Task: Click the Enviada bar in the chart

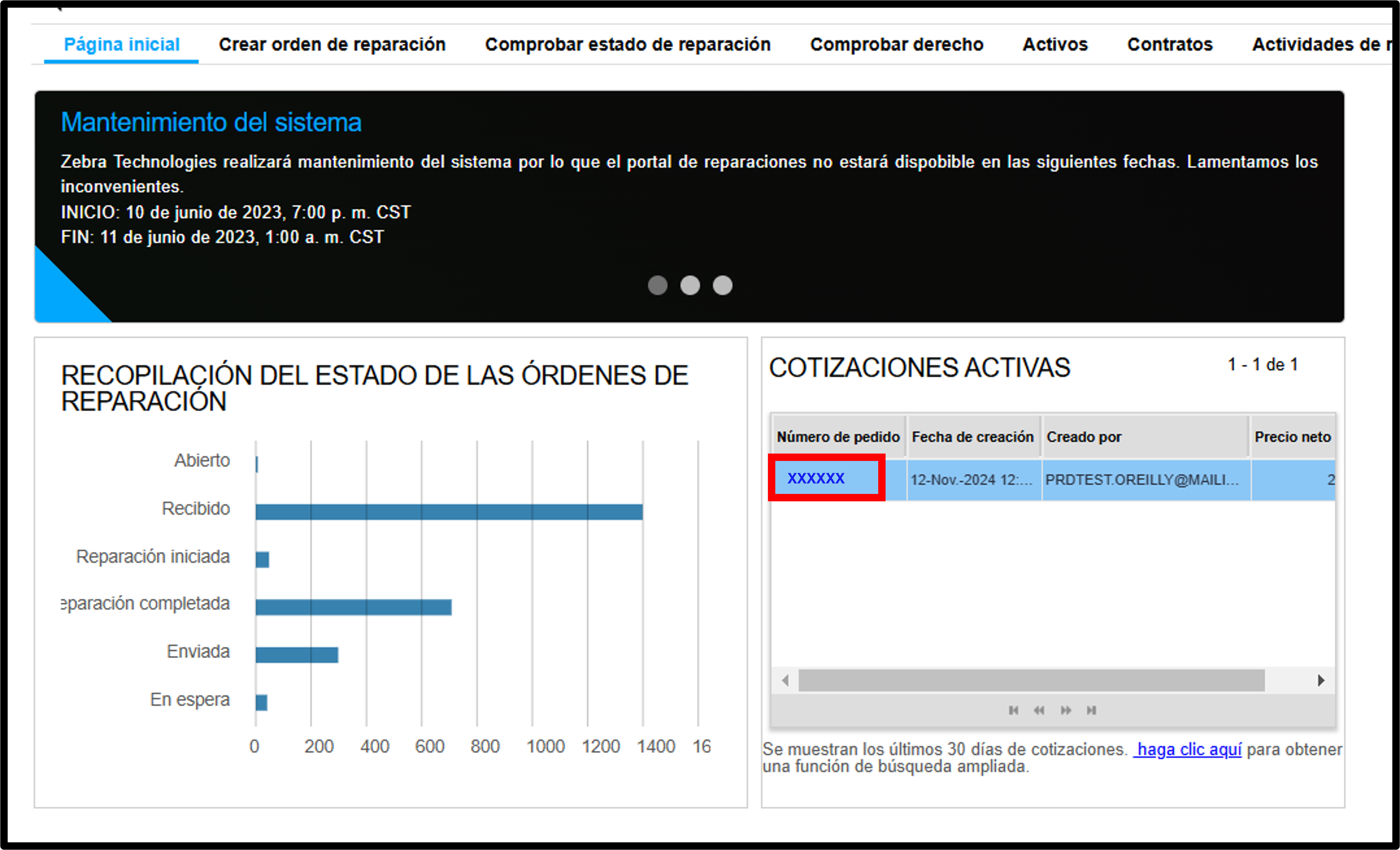Action: pos(297,655)
